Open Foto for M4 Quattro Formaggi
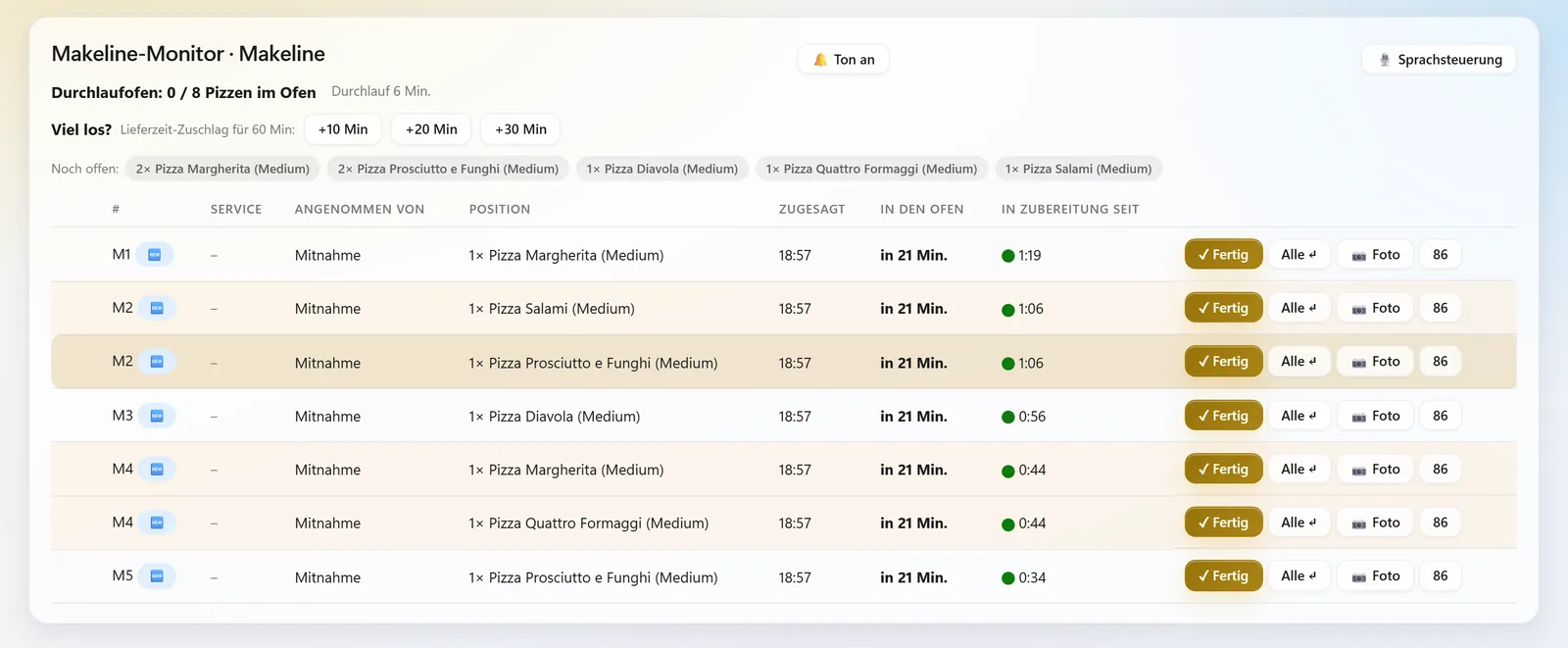Viewport: 1568px width, 648px height. click(1376, 523)
